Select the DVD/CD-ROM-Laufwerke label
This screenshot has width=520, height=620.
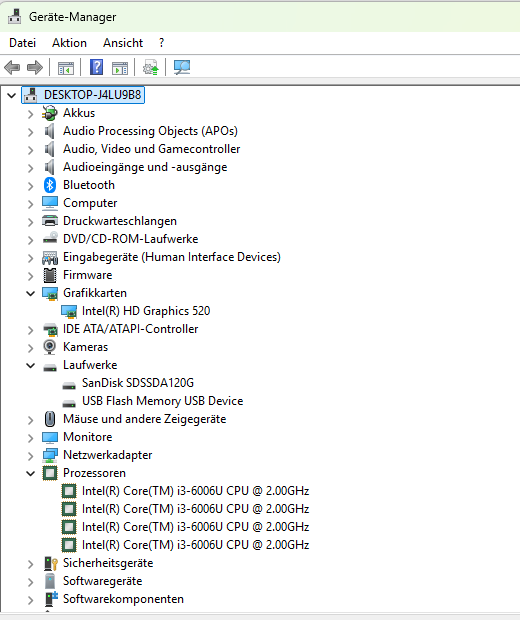[130, 239]
